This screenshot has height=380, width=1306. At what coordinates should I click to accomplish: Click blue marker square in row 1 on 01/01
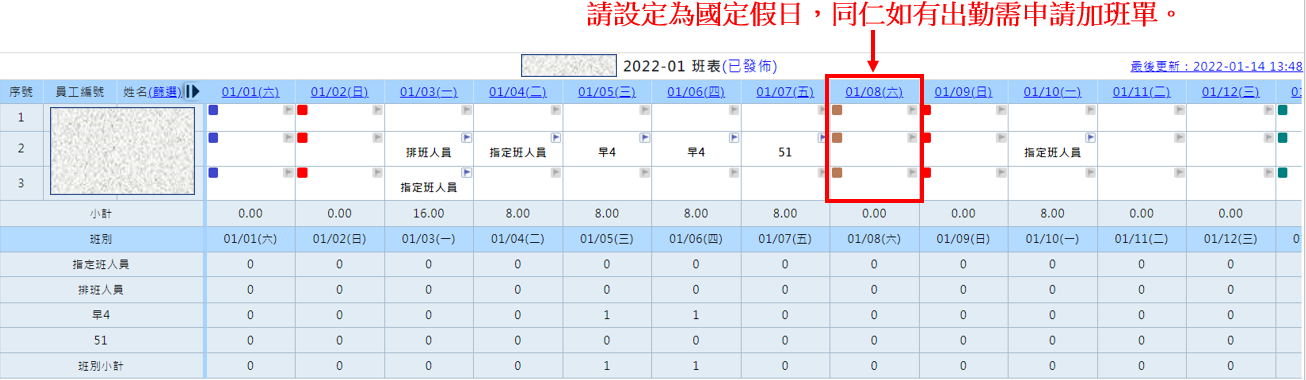click(213, 110)
